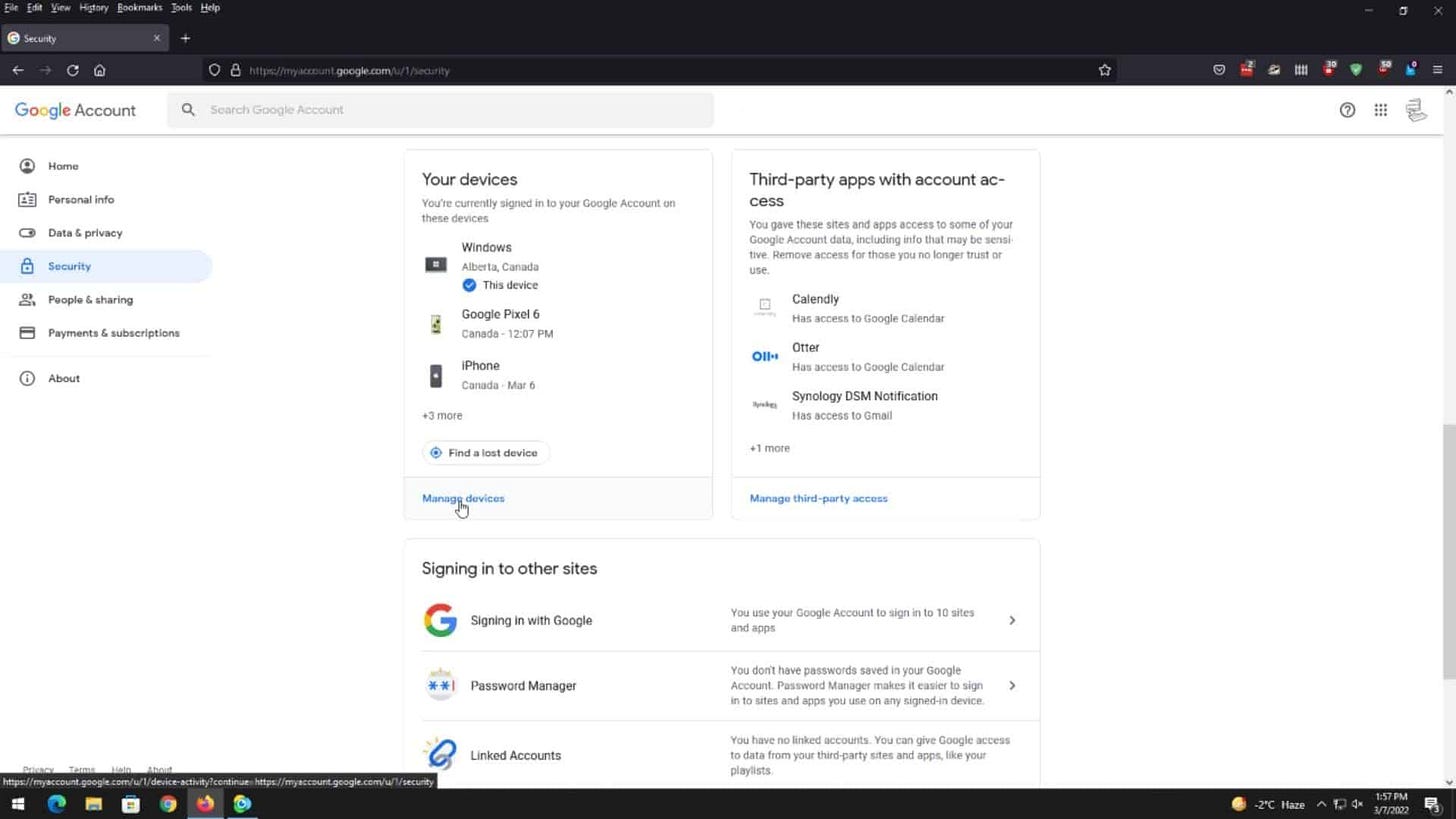Screen dimensions: 1456x819
Task: Click the Windows device icon
Action: (x=435, y=265)
